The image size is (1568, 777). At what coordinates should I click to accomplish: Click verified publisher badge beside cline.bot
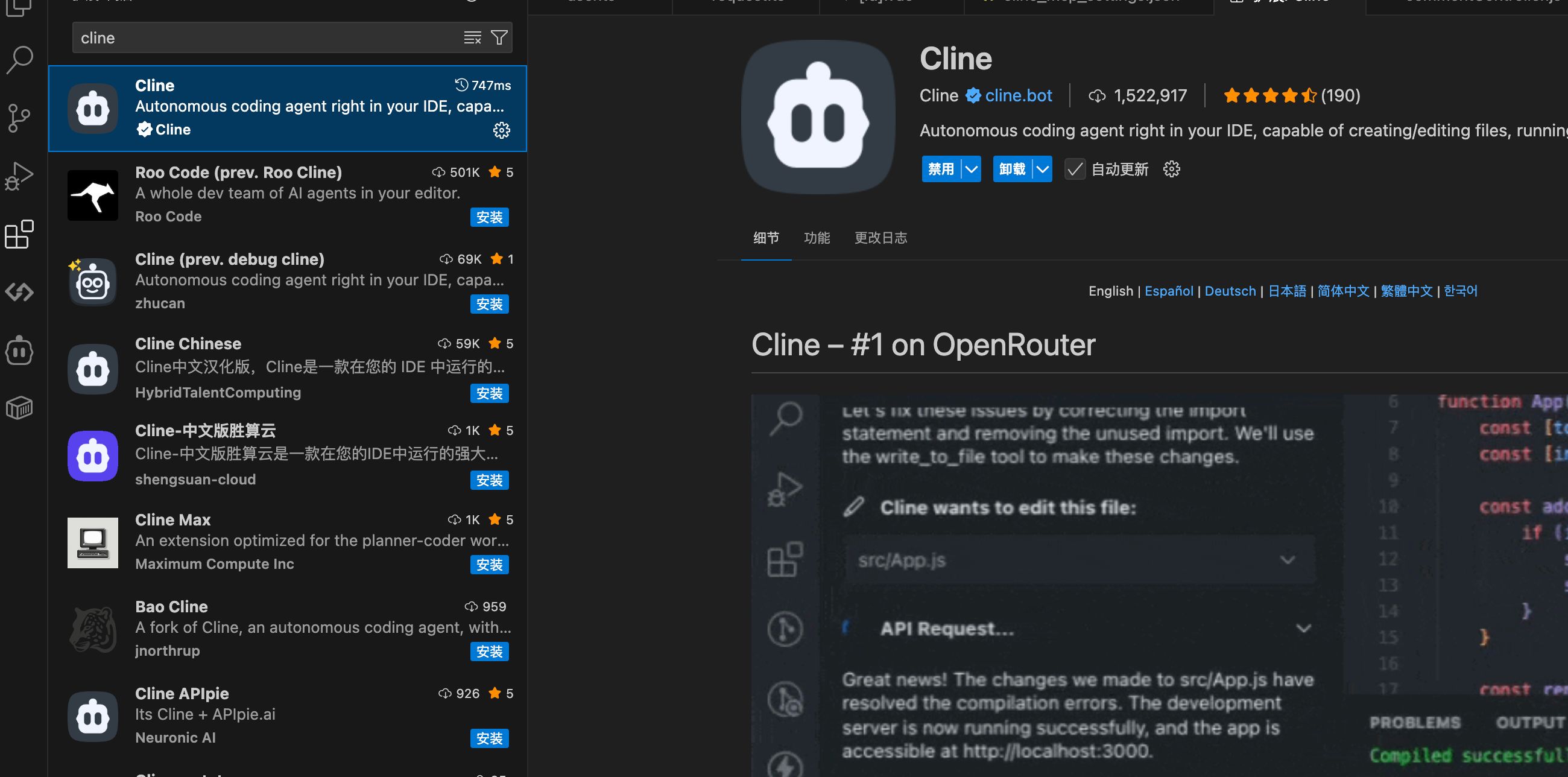pyautogui.click(x=973, y=95)
